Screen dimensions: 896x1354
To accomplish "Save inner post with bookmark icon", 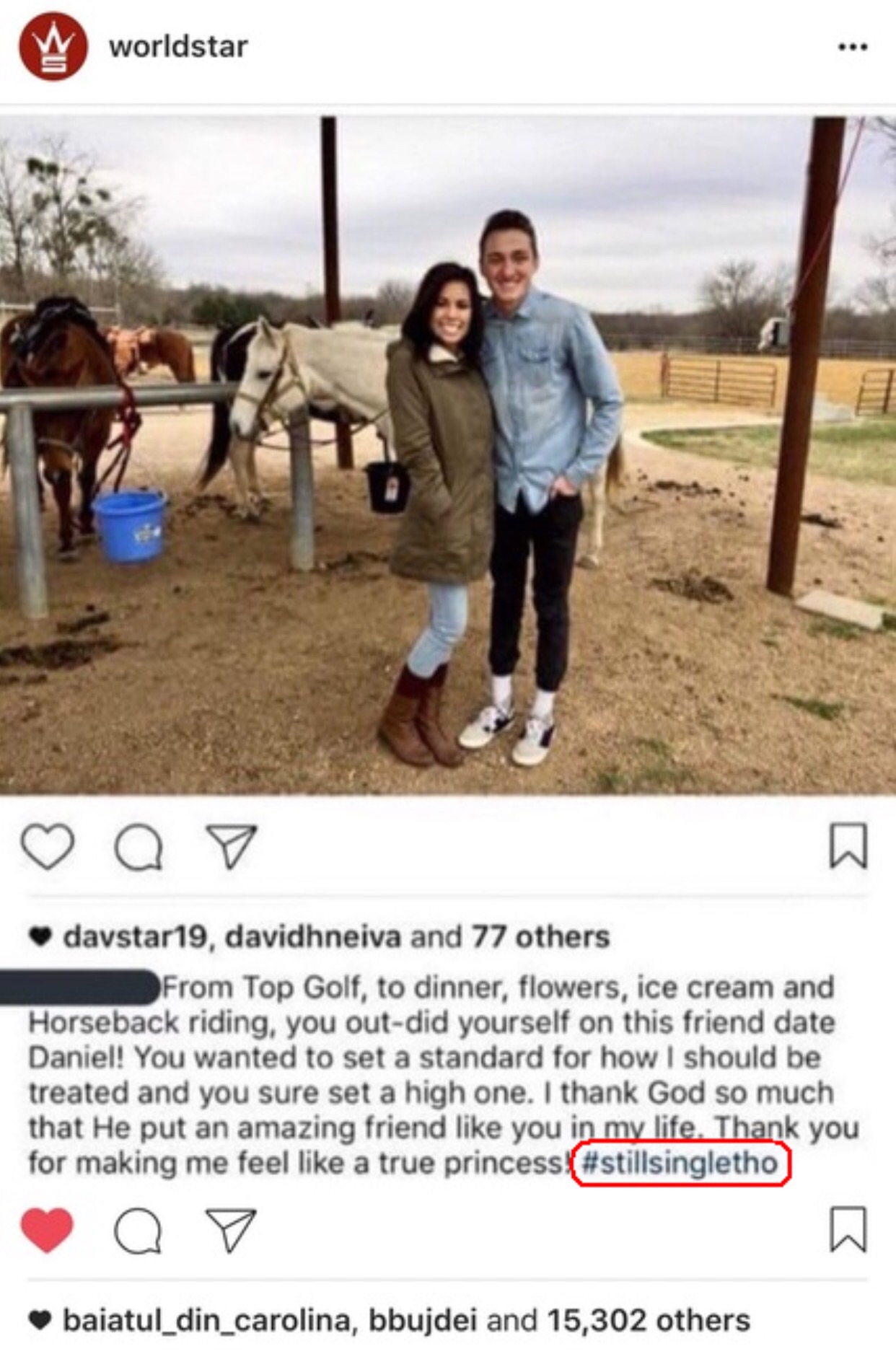I will click(848, 845).
